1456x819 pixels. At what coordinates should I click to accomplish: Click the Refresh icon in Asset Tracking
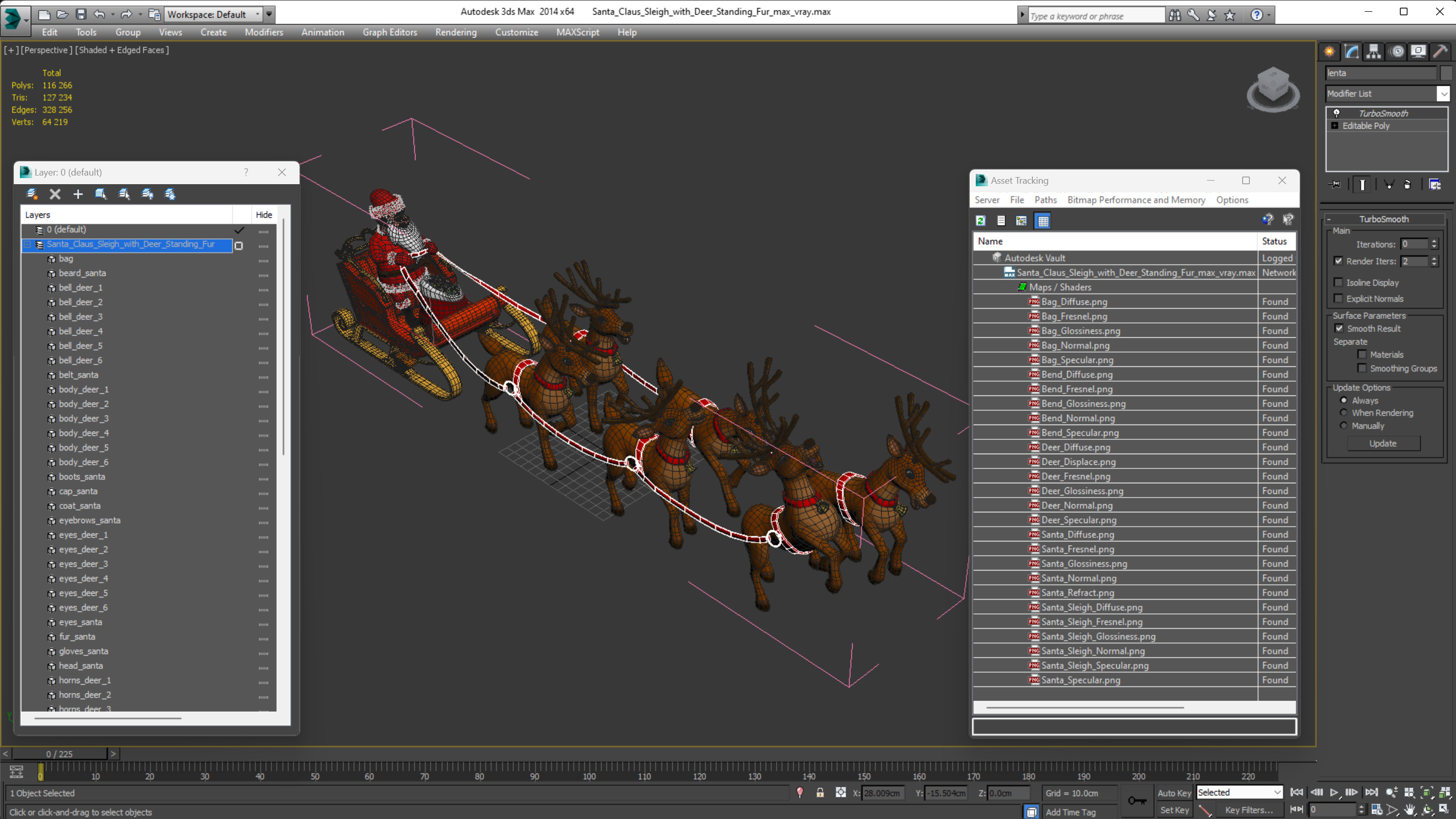981,221
